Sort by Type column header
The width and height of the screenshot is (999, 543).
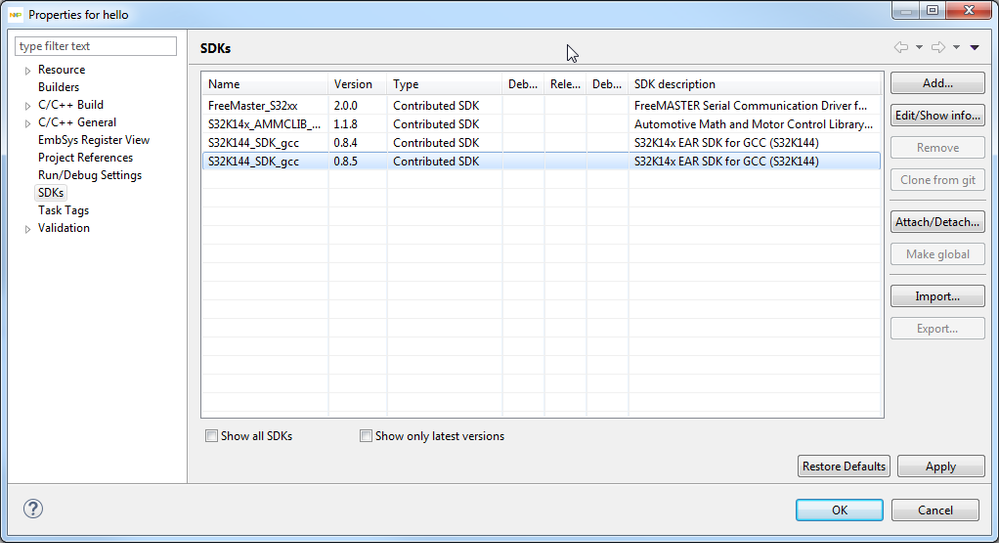pos(445,84)
